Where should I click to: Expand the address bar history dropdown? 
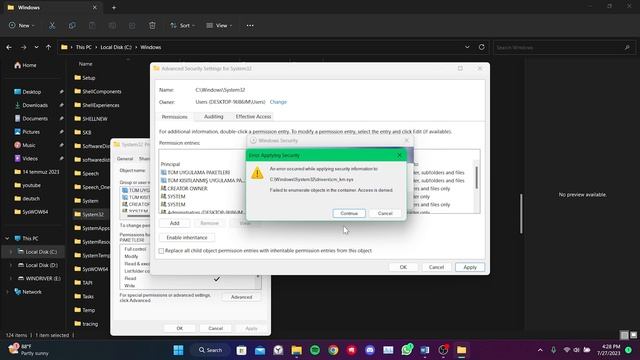coord(467,47)
